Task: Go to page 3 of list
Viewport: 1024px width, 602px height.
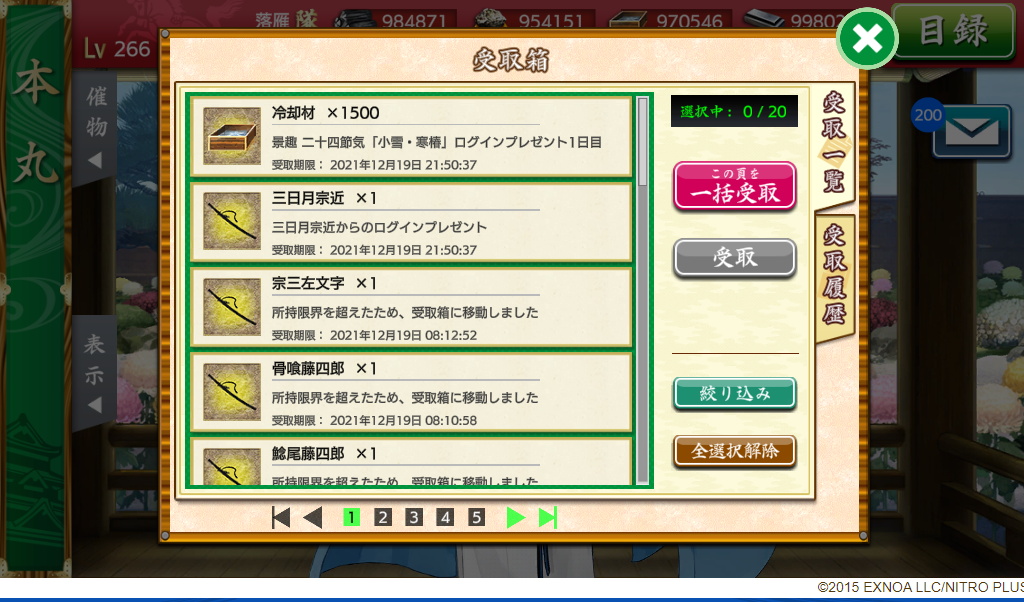Action: point(413,518)
